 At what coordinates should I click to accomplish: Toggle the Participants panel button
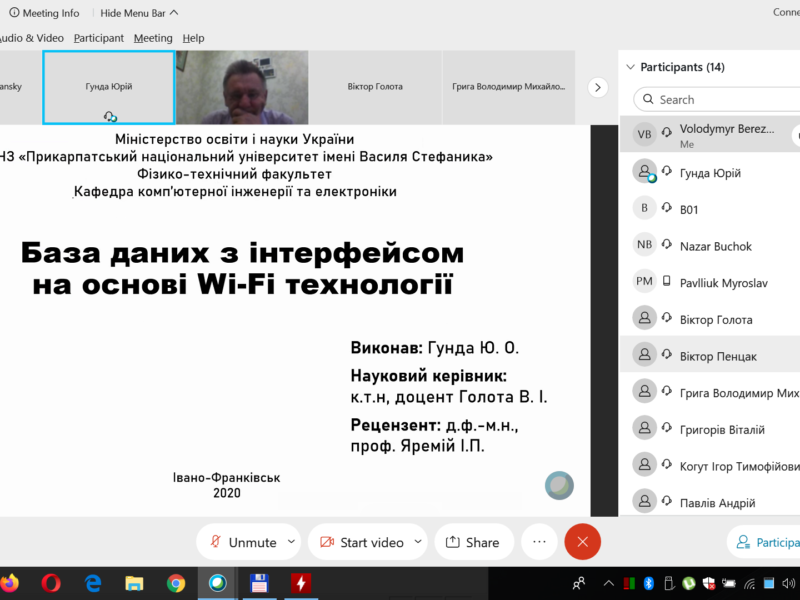[766, 542]
